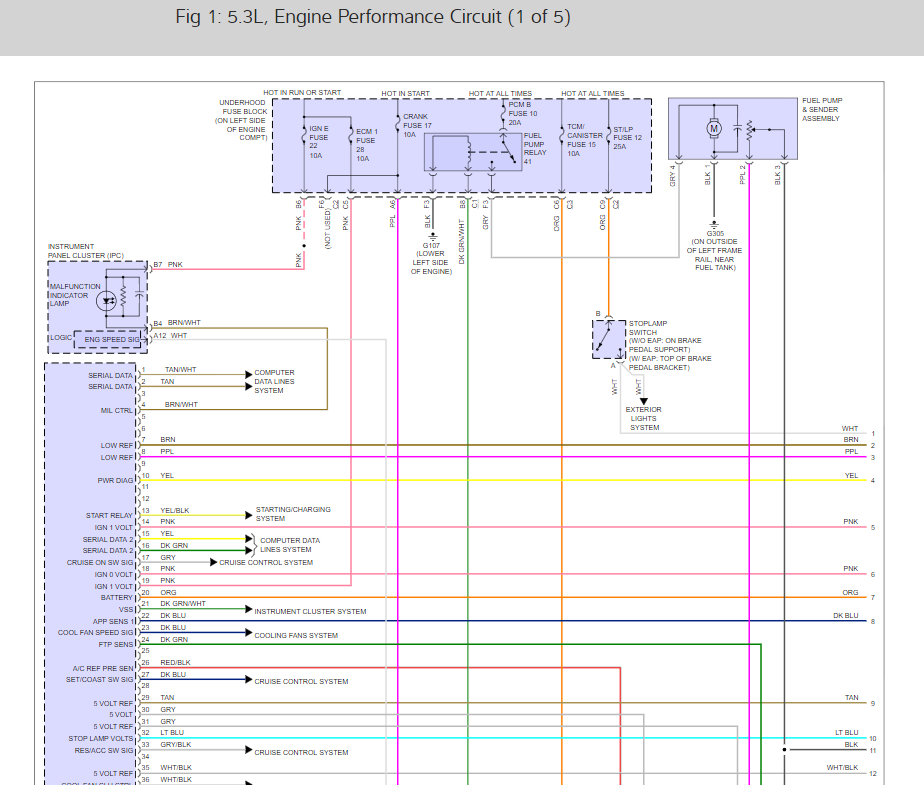Image resolution: width=924 pixels, height=806 pixels.
Task: Click the 'CRANK FUSE 17 10A' label
Action: pos(417,125)
